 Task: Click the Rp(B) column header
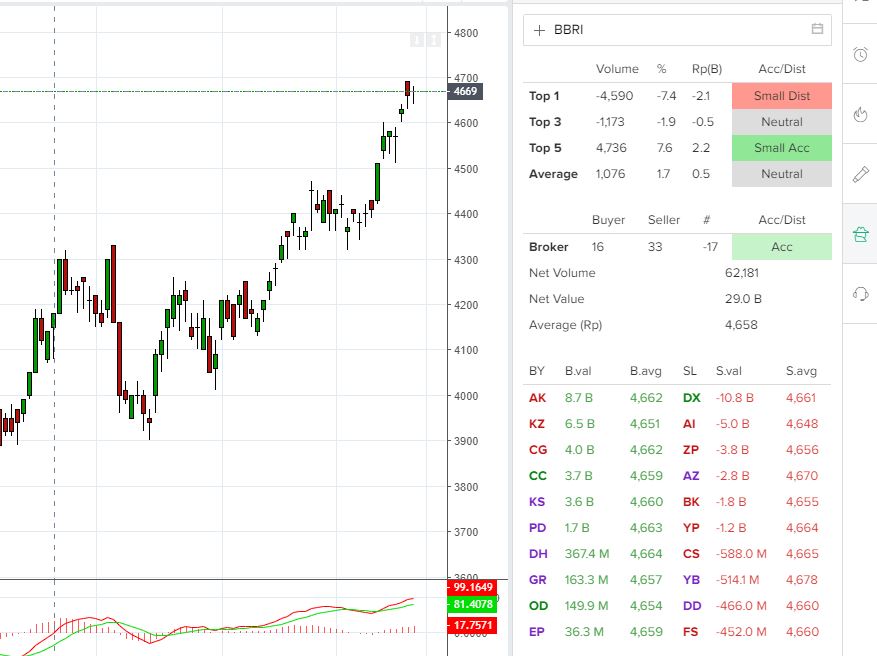click(707, 69)
